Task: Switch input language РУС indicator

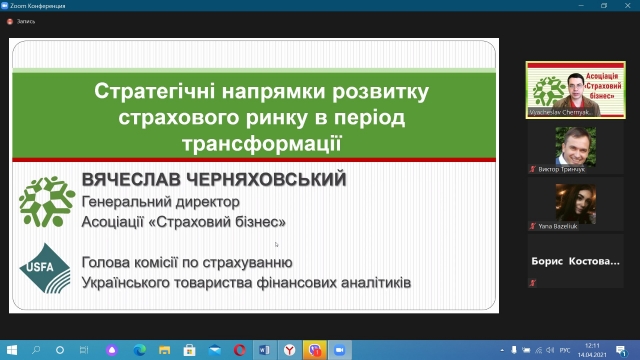Action: (x=565, y=350)
